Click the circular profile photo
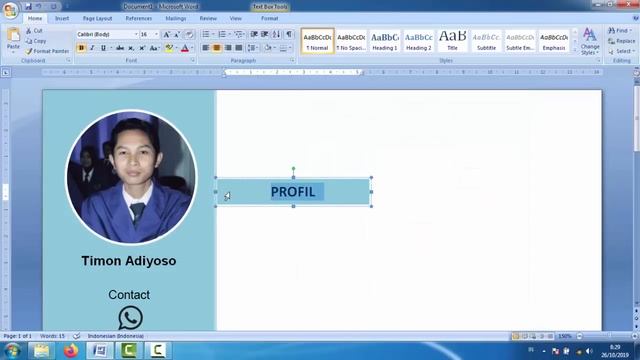Screen dimensions: 640x360 (x=131, y=177)
